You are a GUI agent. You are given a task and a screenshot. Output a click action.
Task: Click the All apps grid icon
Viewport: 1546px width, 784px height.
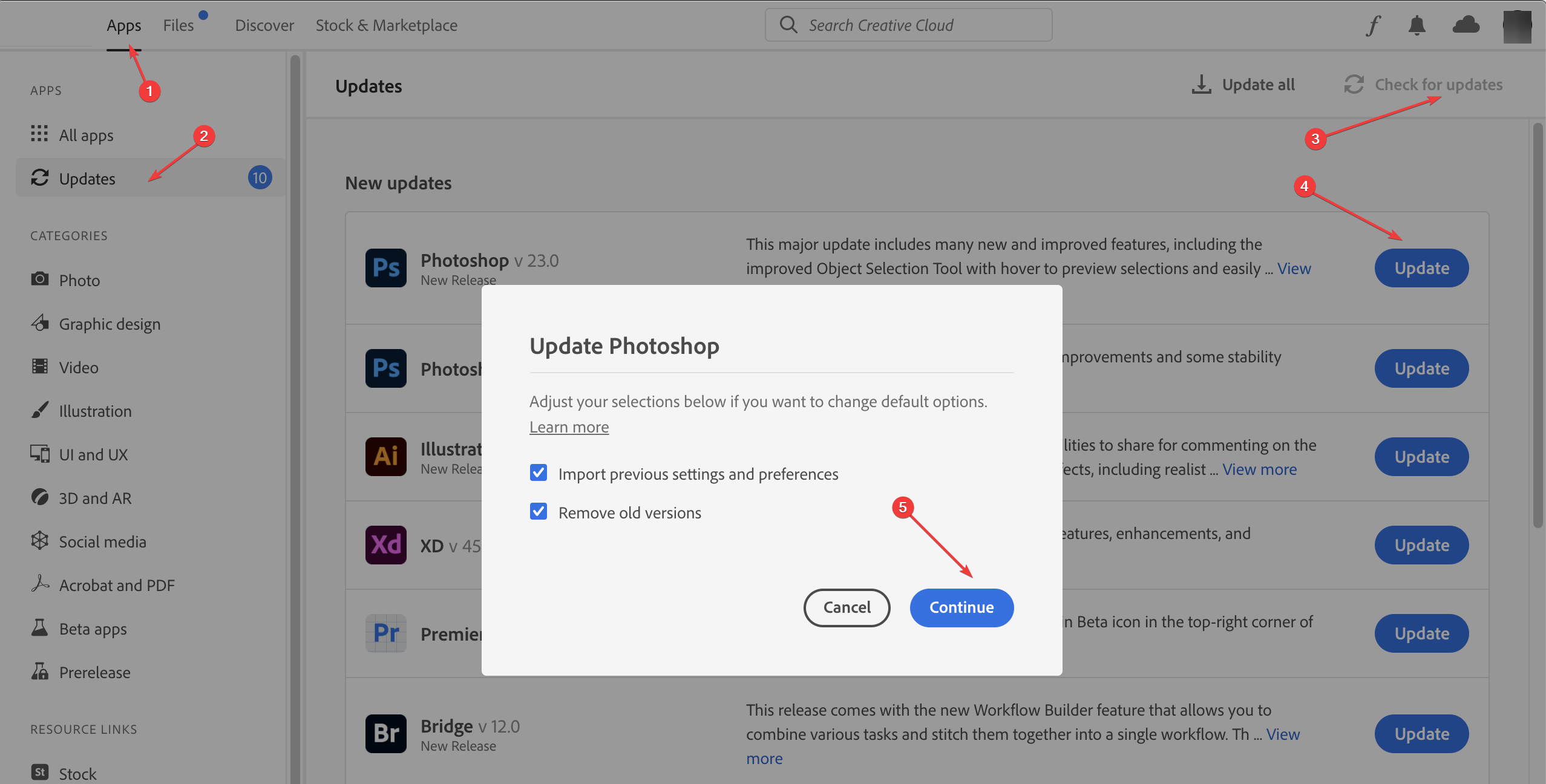click(x=39, y=133)
